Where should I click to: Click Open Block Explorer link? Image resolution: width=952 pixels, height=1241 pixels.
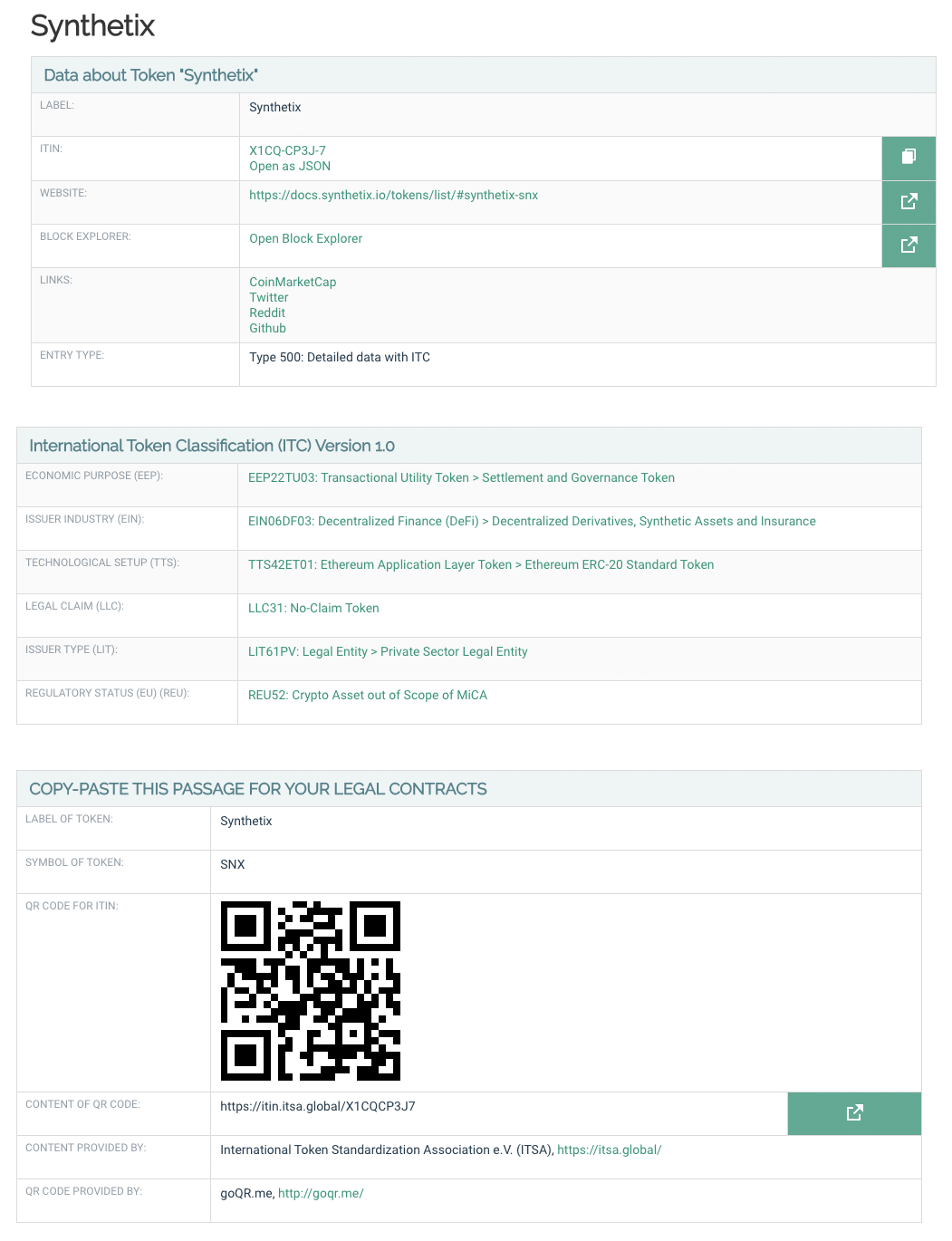coord(305,238)
